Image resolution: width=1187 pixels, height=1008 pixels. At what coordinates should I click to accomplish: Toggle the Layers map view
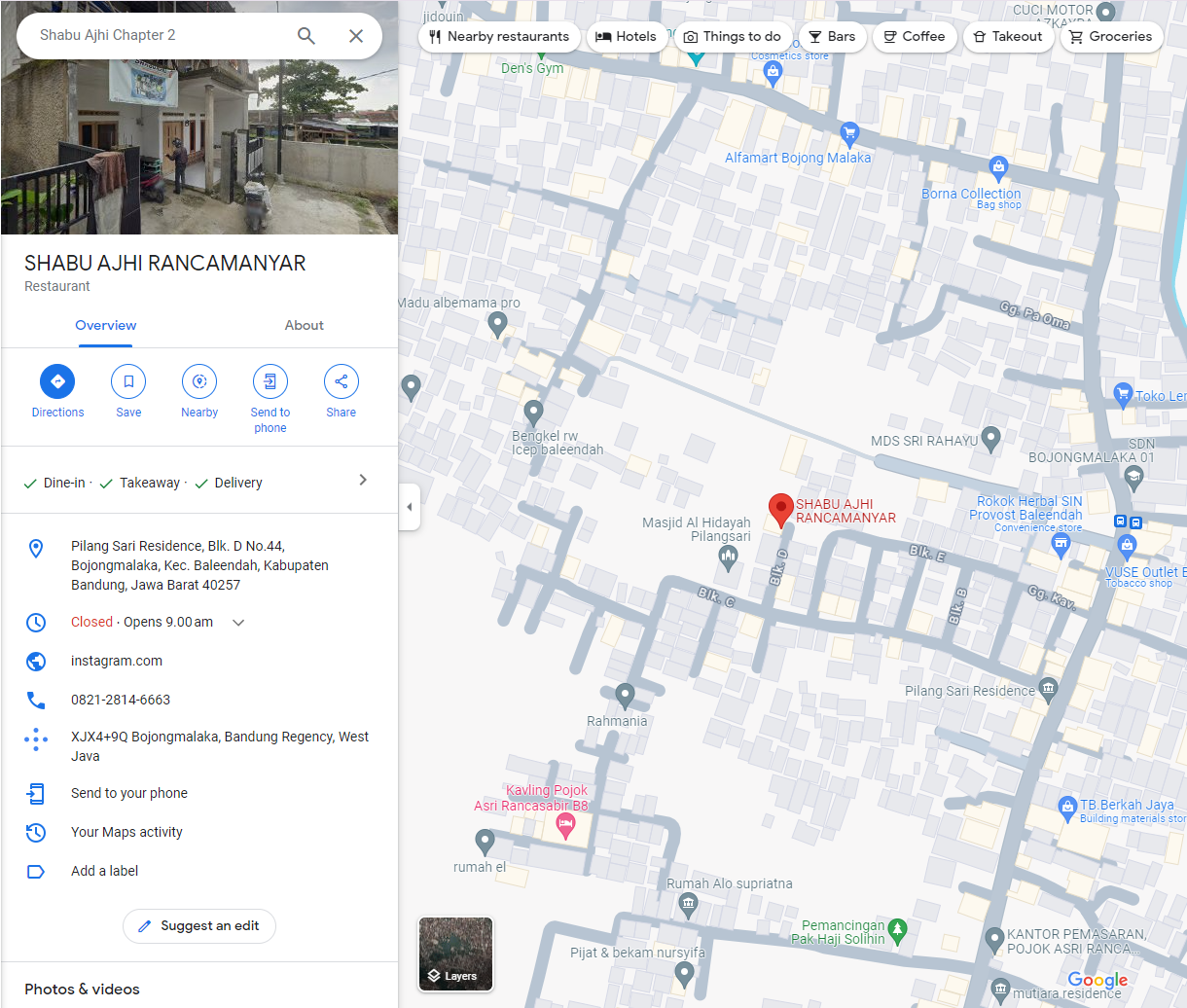click(455, 954)
